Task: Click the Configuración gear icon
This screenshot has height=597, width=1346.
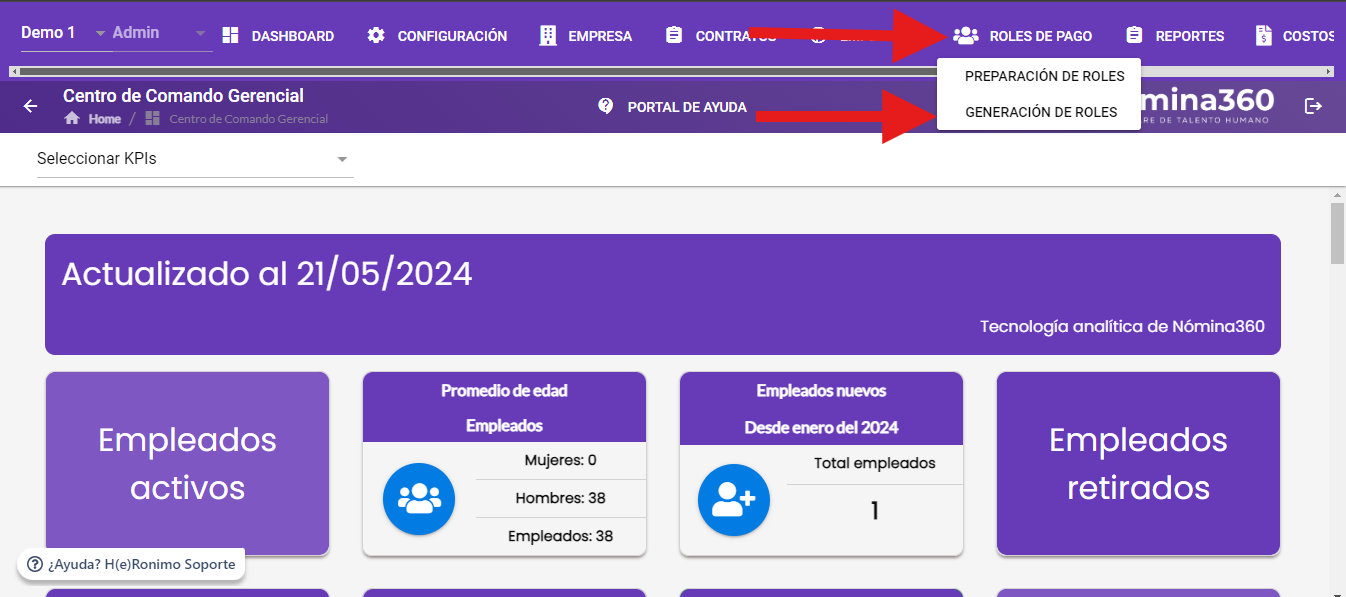Action: (376, 36)
